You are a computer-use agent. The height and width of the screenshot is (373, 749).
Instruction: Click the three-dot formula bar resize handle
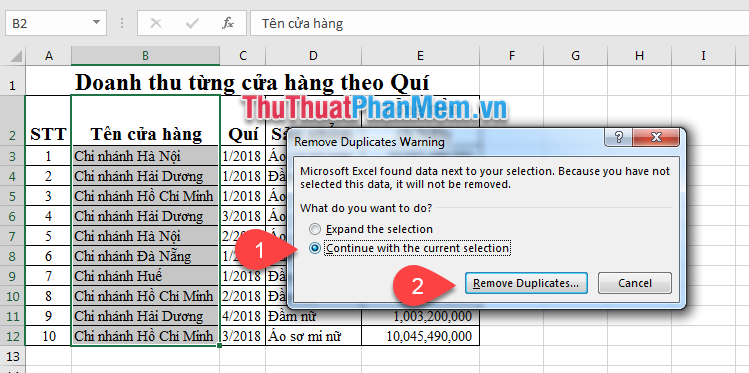121,23
